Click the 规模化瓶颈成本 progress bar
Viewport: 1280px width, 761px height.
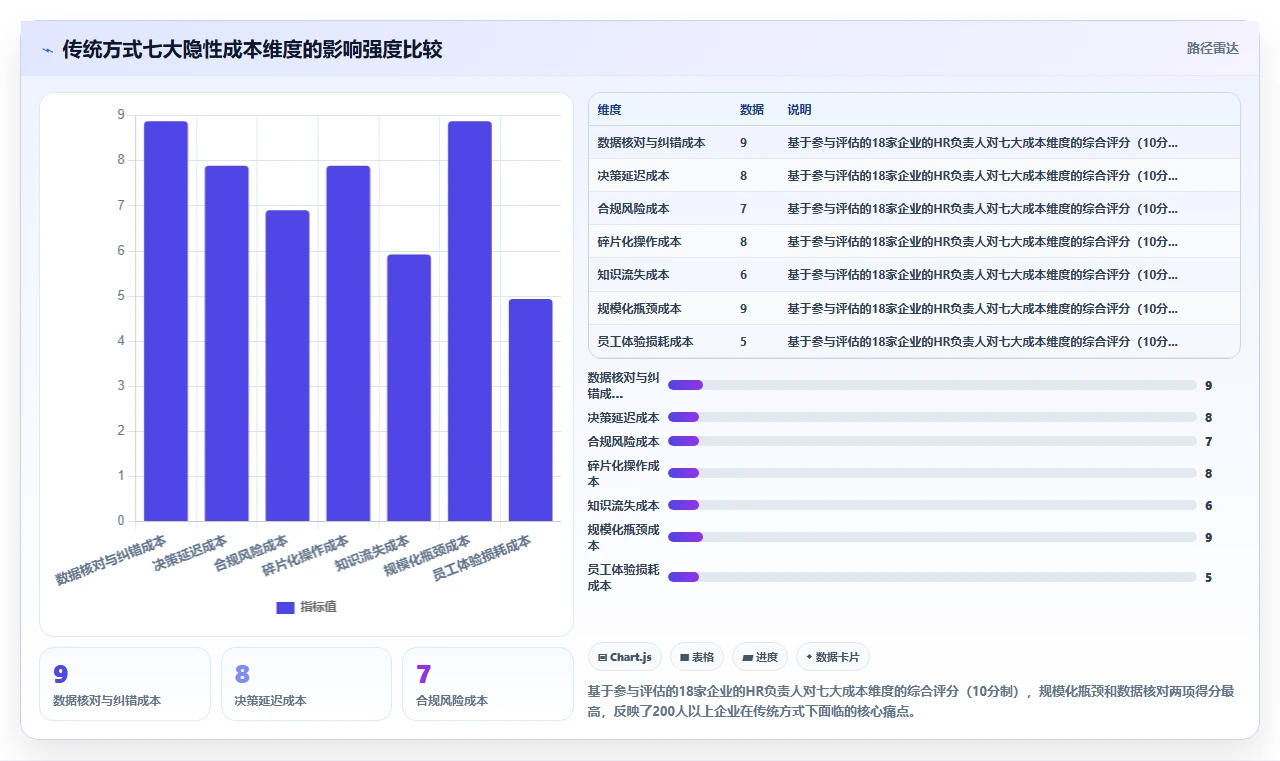(932, 537)
